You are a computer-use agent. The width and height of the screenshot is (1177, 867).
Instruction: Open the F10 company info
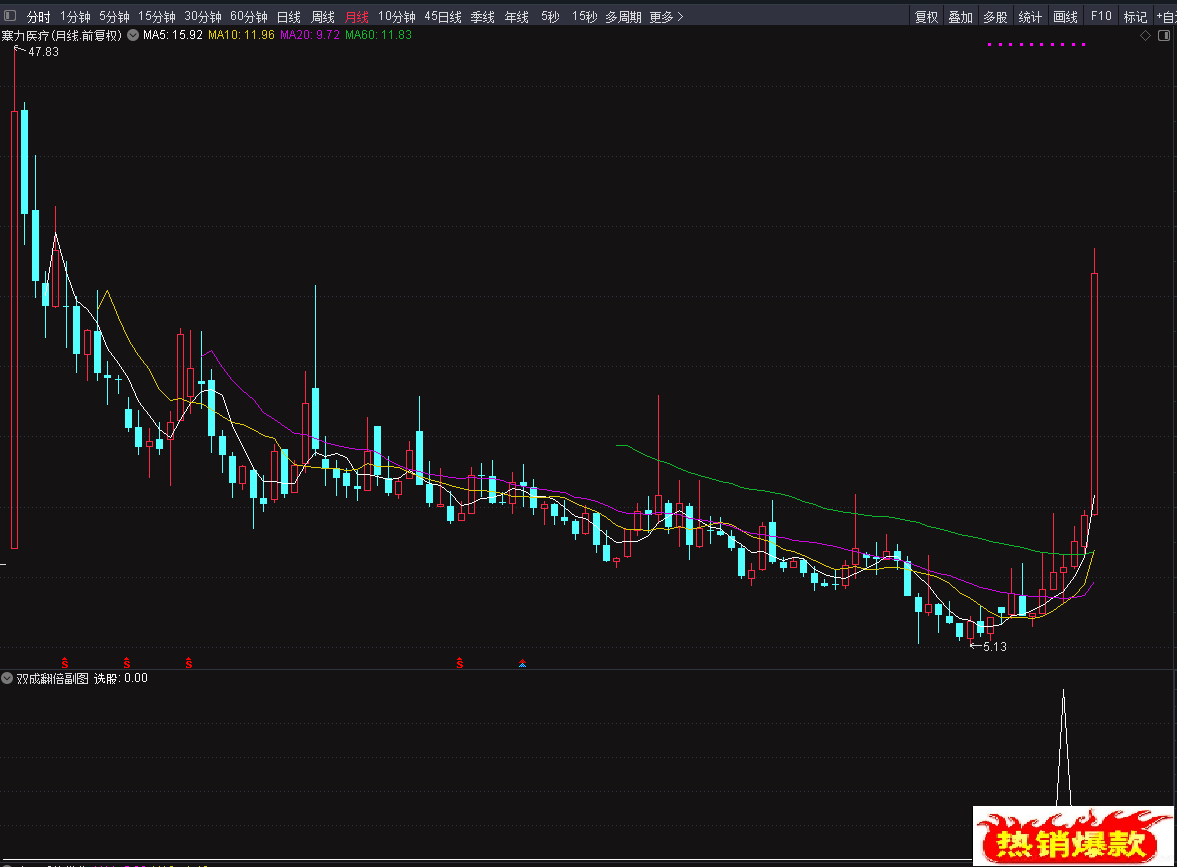tap(1101, 16)
